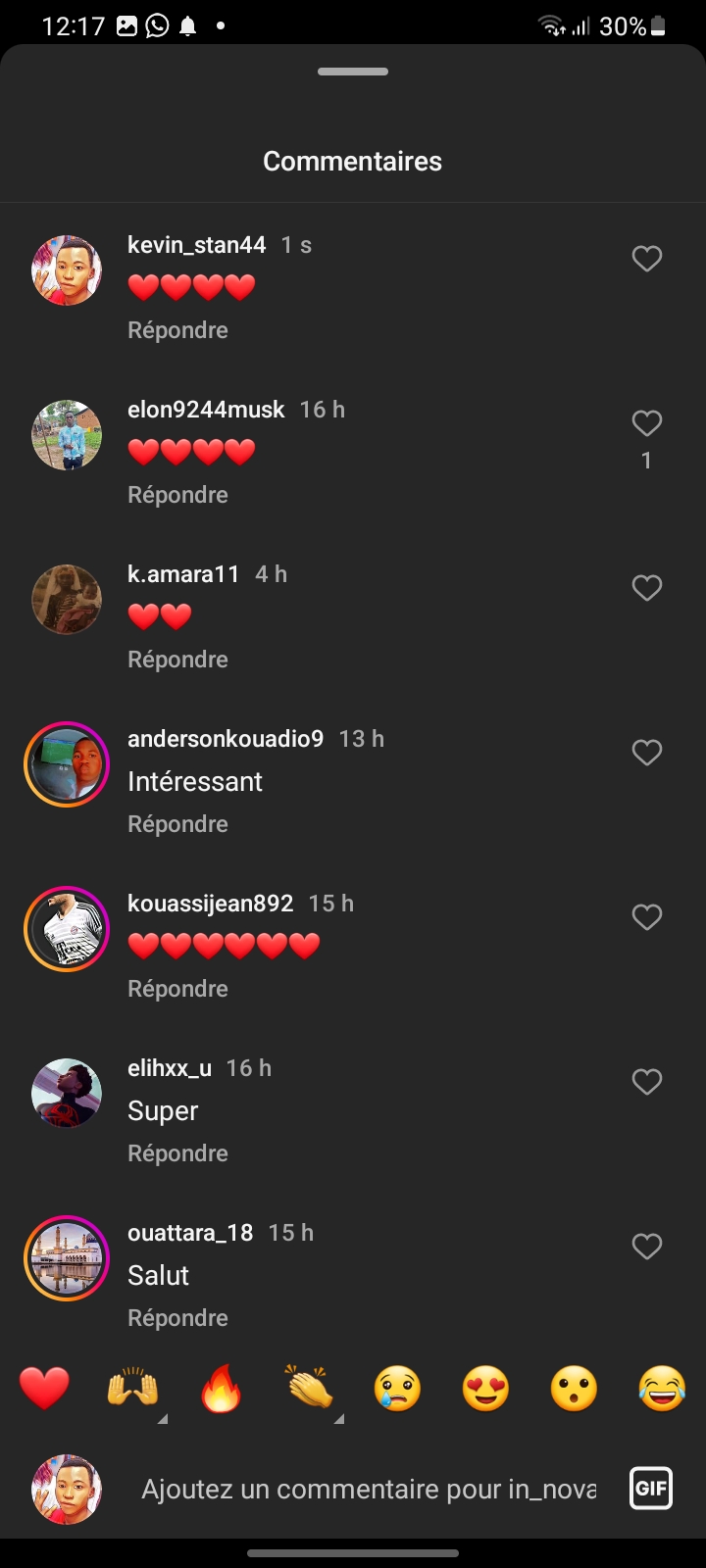Viewport: 706px width, 1568px height.
Task: Focus the Ajoutez un commentaire input field
Action: (369, 1489)
